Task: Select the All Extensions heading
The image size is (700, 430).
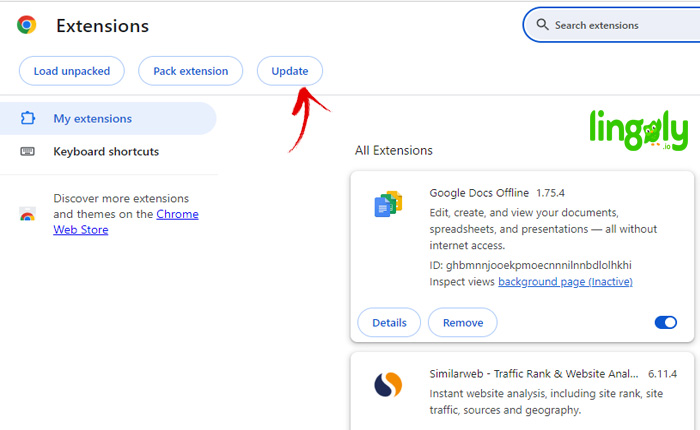Action: (394, 150)
